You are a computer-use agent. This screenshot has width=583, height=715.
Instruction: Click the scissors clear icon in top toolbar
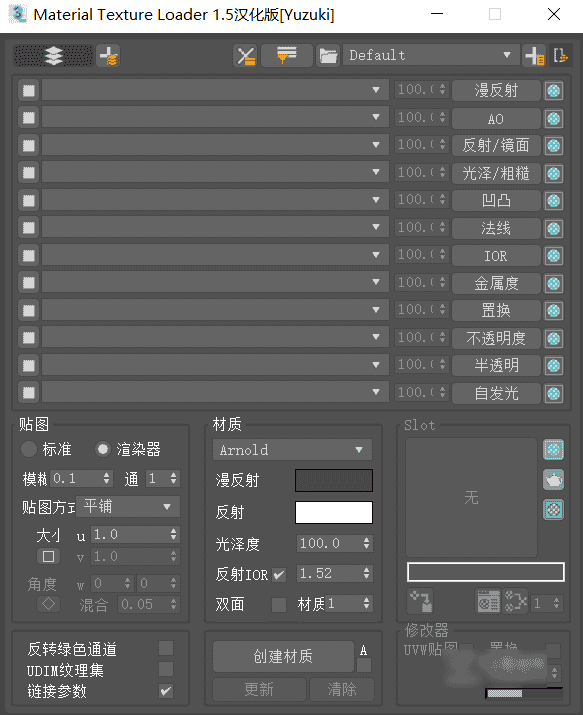[246, 56]
